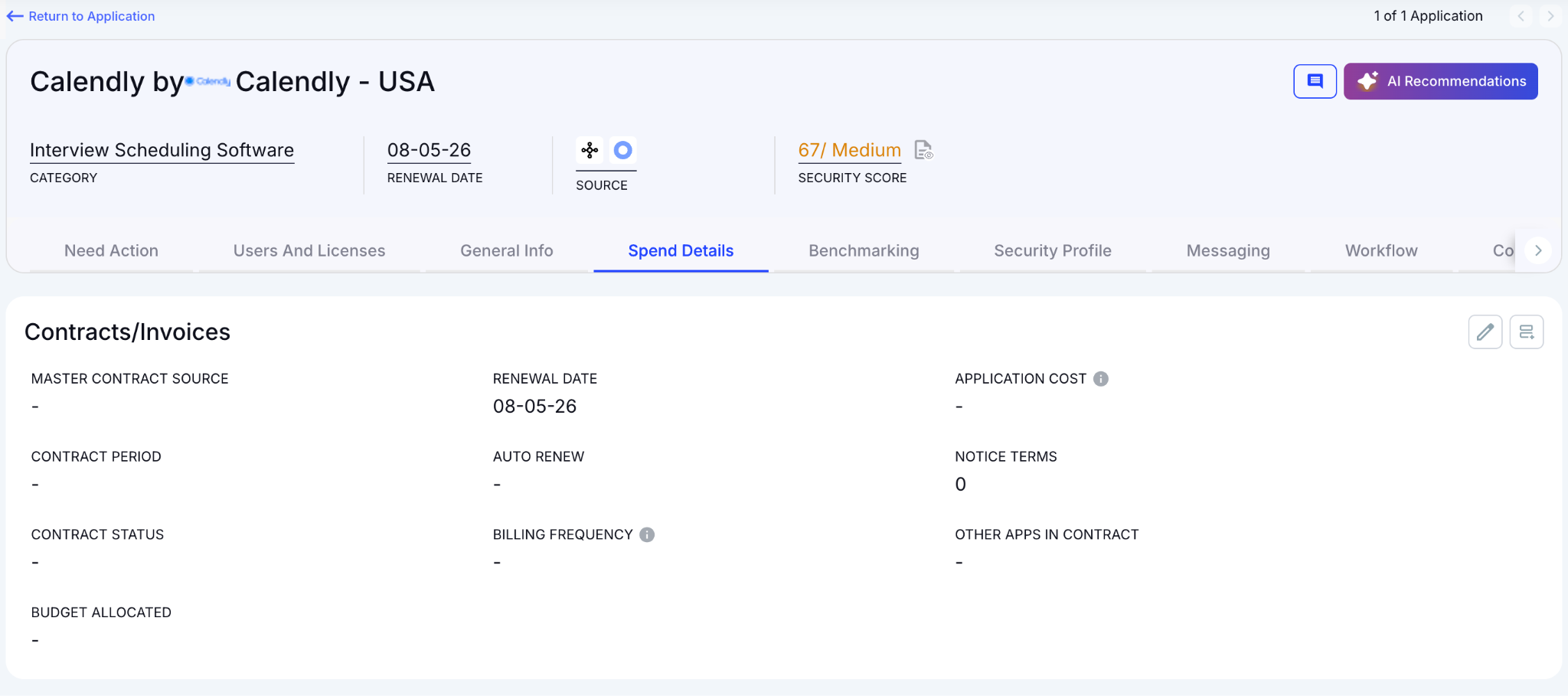
Task: Click the Contracts/Invoices renewal date value 08-05-26
Action: point(534,407)
